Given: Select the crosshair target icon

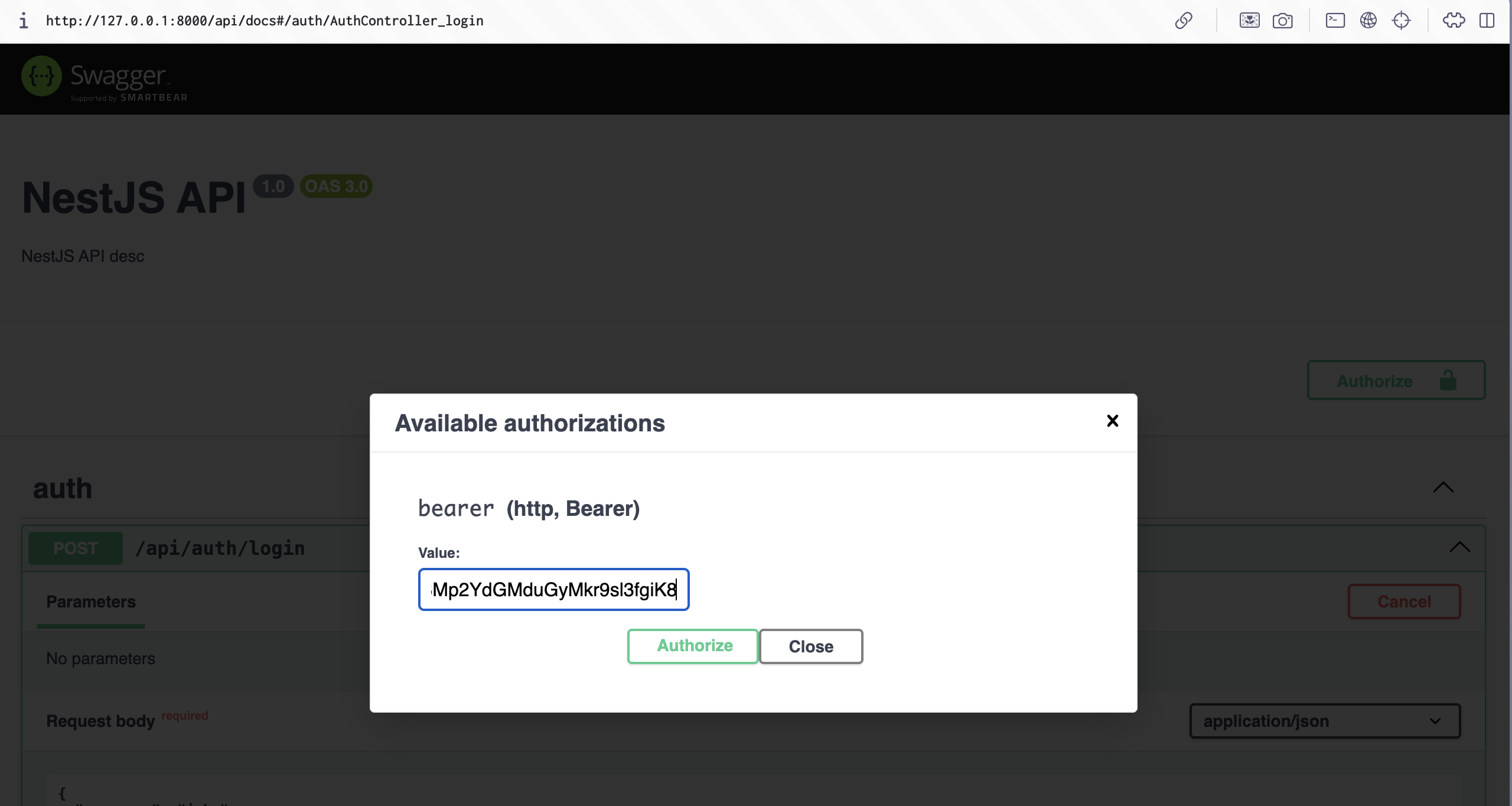Looking at the screenshot, I should pyautogui.click(x=1402, y=21).
